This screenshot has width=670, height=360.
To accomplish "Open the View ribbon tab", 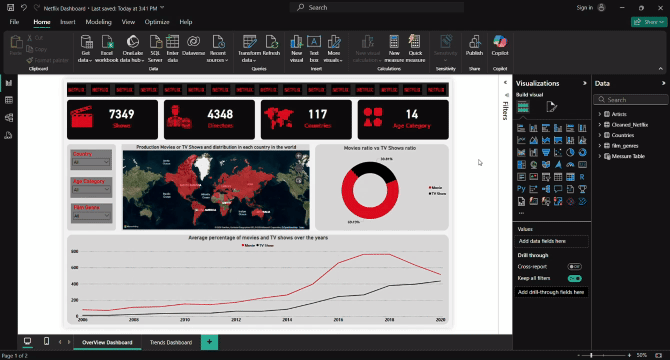I will [x=128, y=22].
